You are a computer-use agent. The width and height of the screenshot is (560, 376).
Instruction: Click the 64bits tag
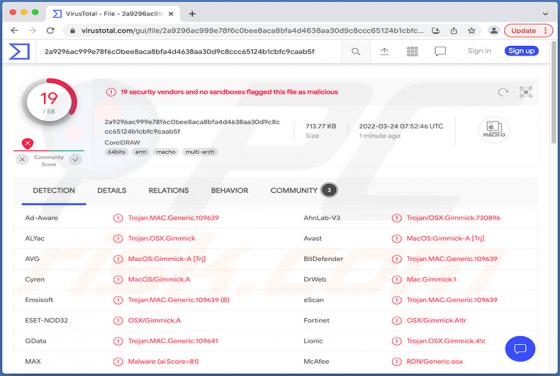116,152
